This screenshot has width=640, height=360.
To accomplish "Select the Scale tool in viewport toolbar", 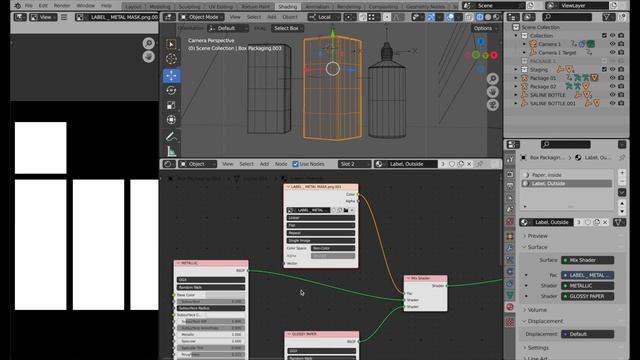I will [171, 105].
